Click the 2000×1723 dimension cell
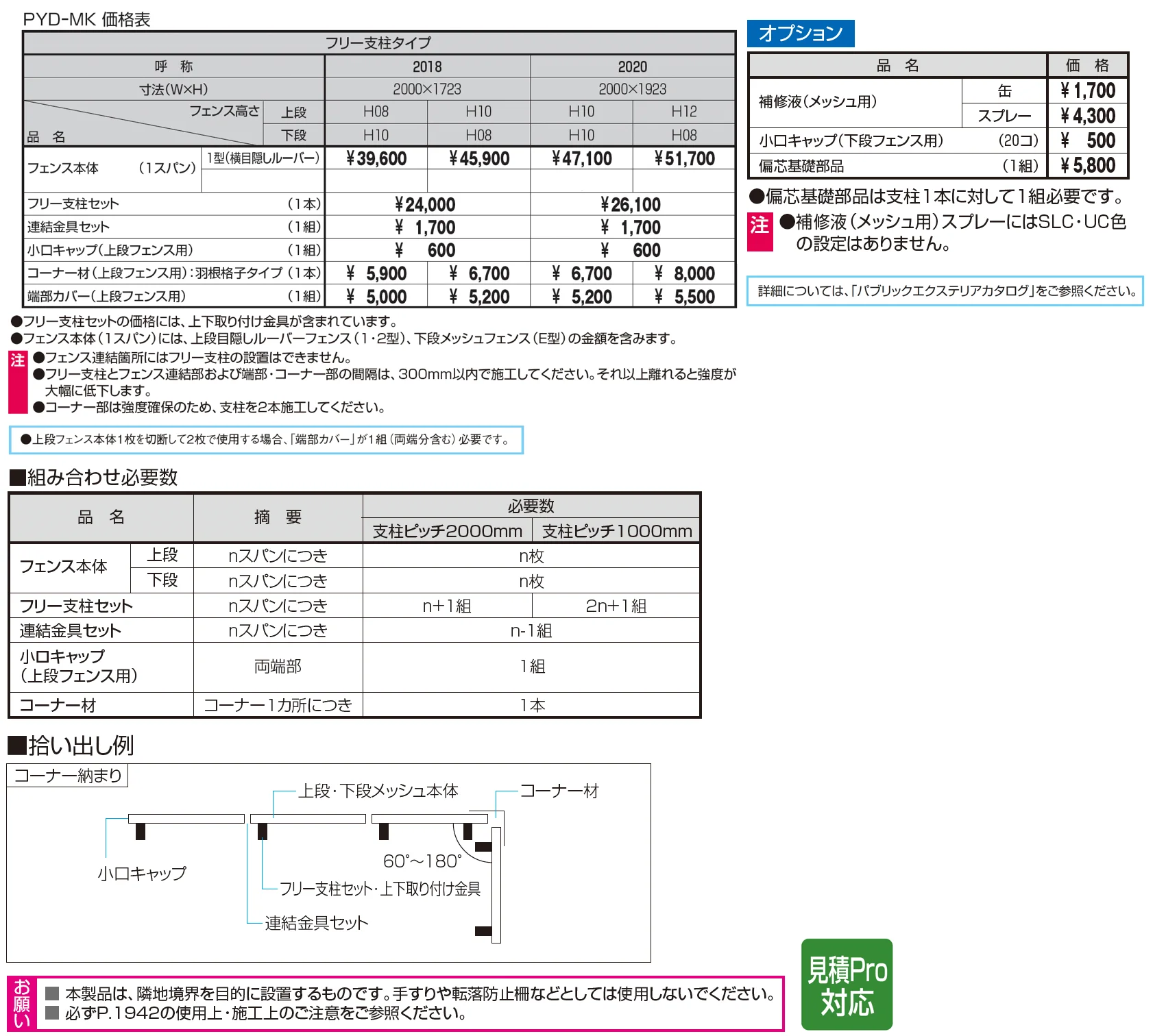Screen dimensions: 1166x1036 tap(427, 89)
